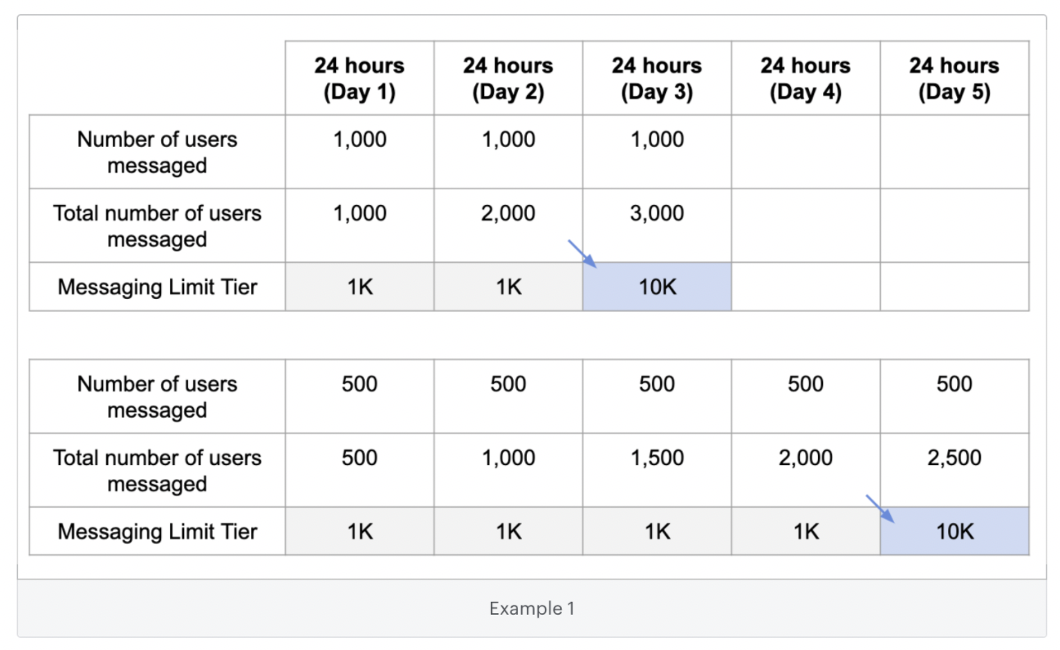Select the "24 hours (Day 4)" column header

coord(805,78)
